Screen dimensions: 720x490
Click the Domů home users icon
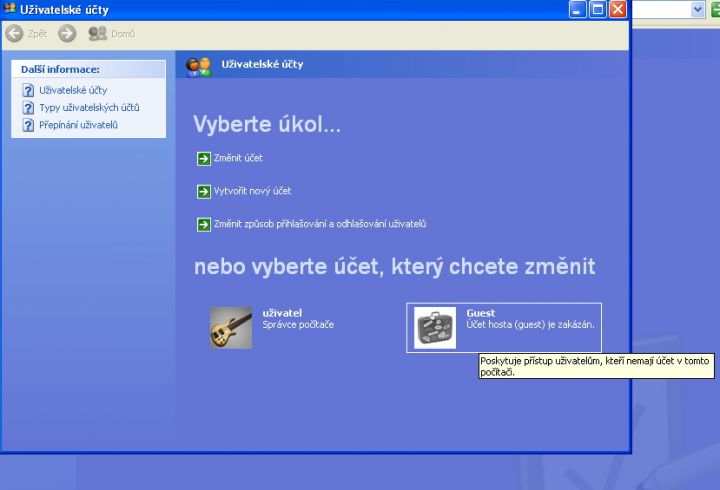coord(97,34)
